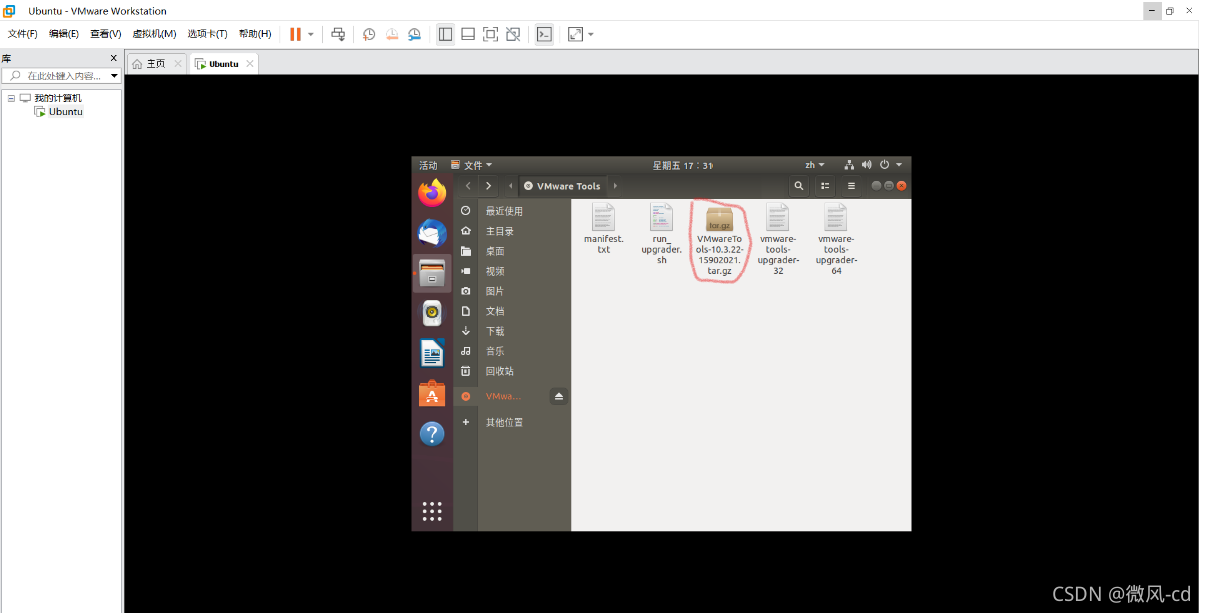
Task: Open the stretch display dropdown arrow
Action: [591, 34]
